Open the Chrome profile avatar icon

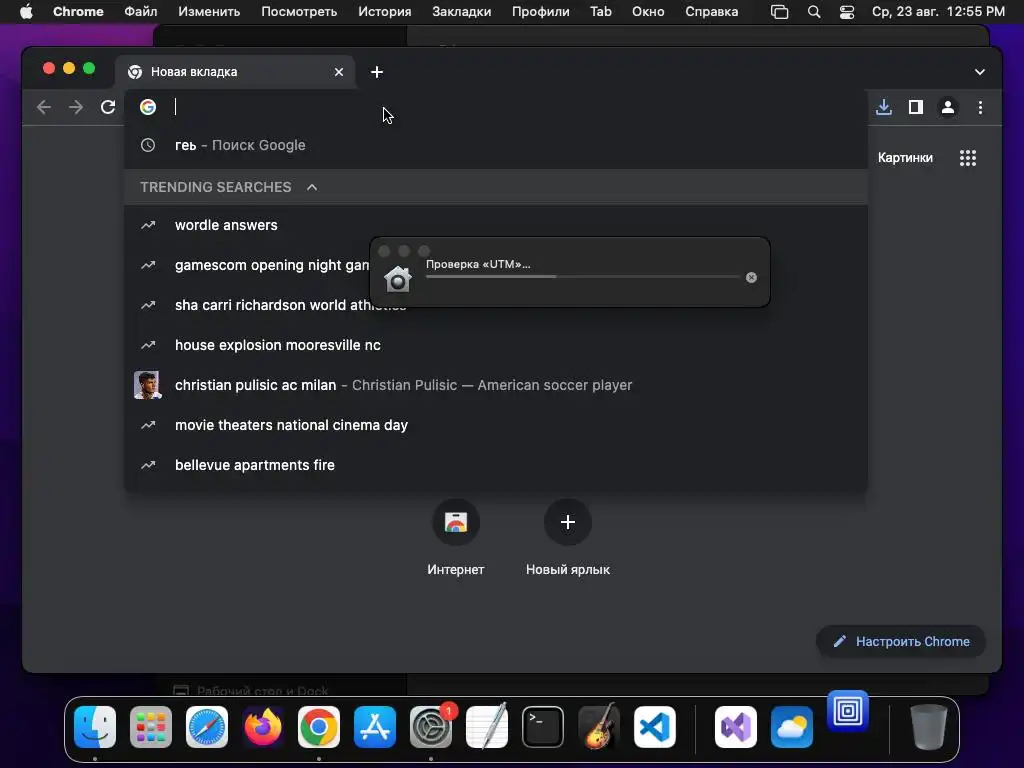pos(948,107)
